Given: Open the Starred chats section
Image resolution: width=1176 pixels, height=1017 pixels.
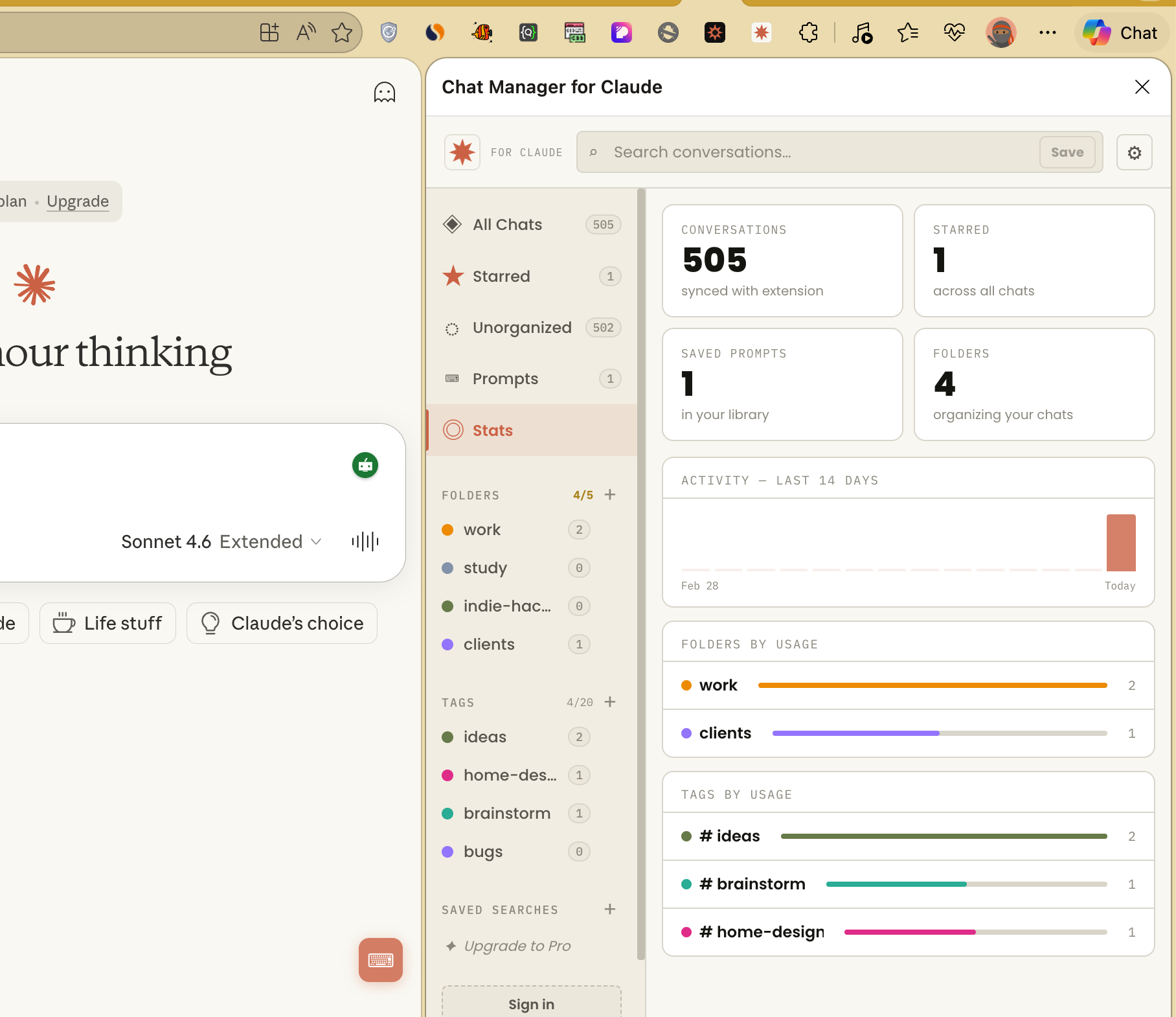Looking at the screenshot, I should coord(532,277).
